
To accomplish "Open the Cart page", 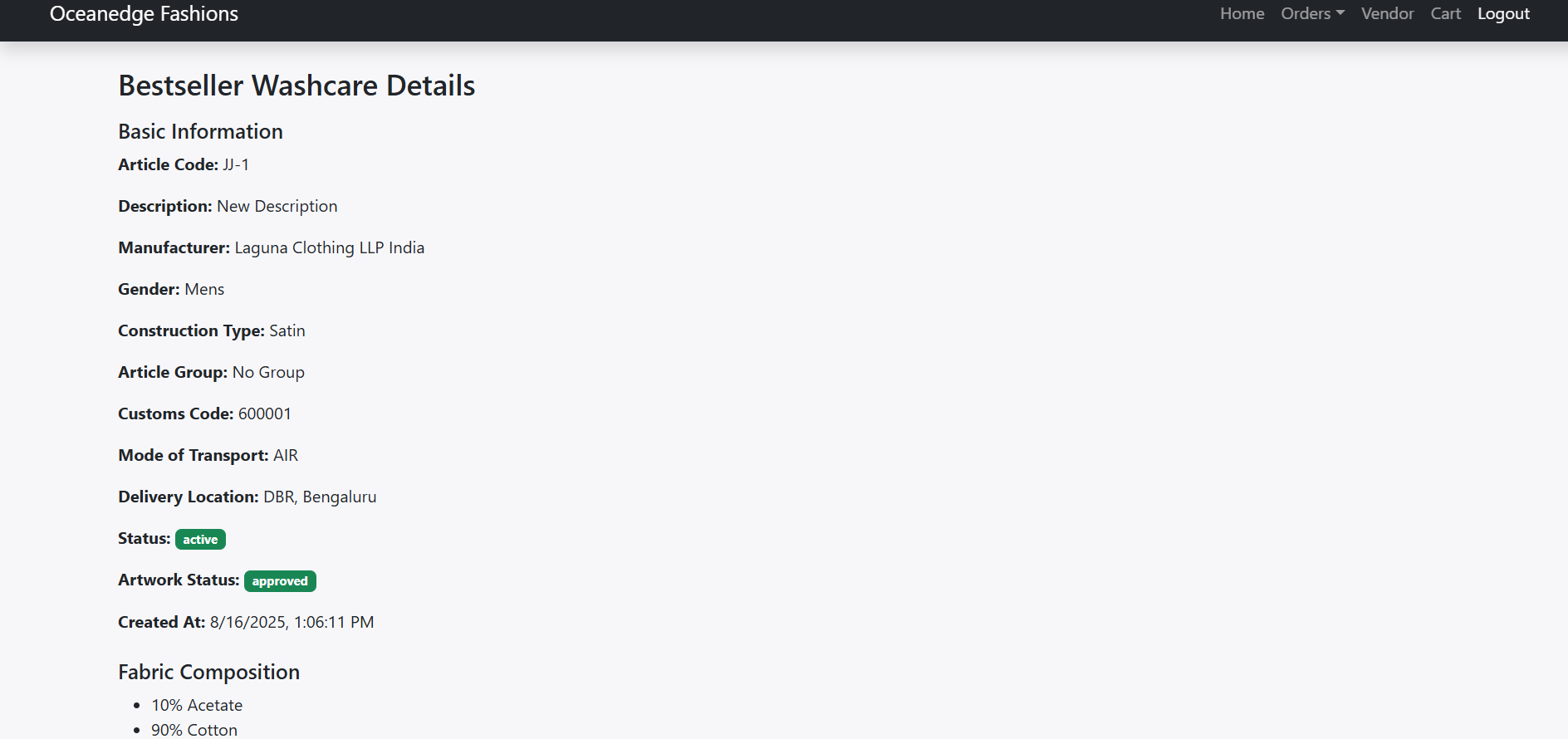I will [1445, 14].
